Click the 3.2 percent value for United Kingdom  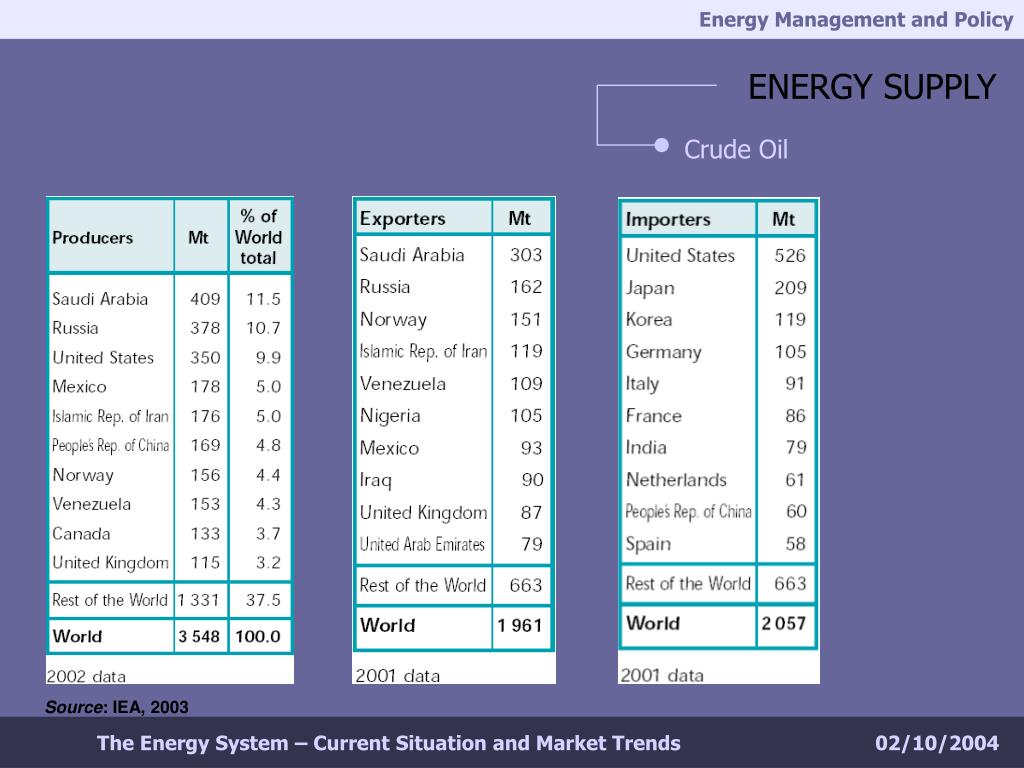click(x=268, y=562)
